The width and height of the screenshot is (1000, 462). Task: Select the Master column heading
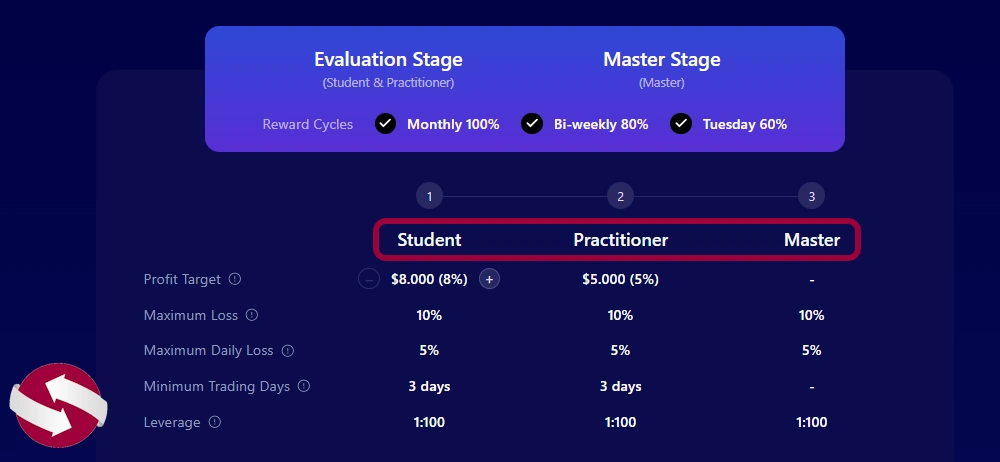pyautogui.click(x=812, y=240)
